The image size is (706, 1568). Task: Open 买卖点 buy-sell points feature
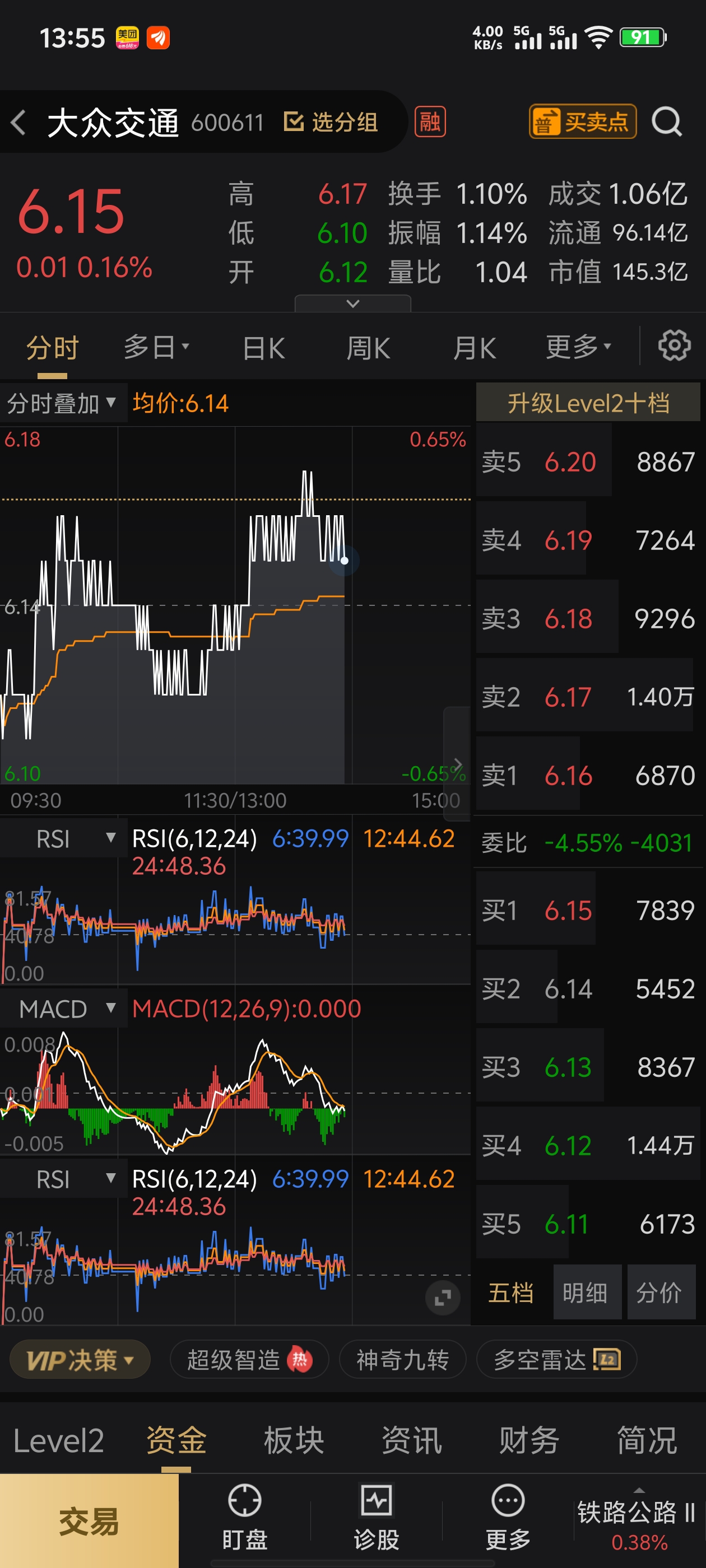pos(583,122)
